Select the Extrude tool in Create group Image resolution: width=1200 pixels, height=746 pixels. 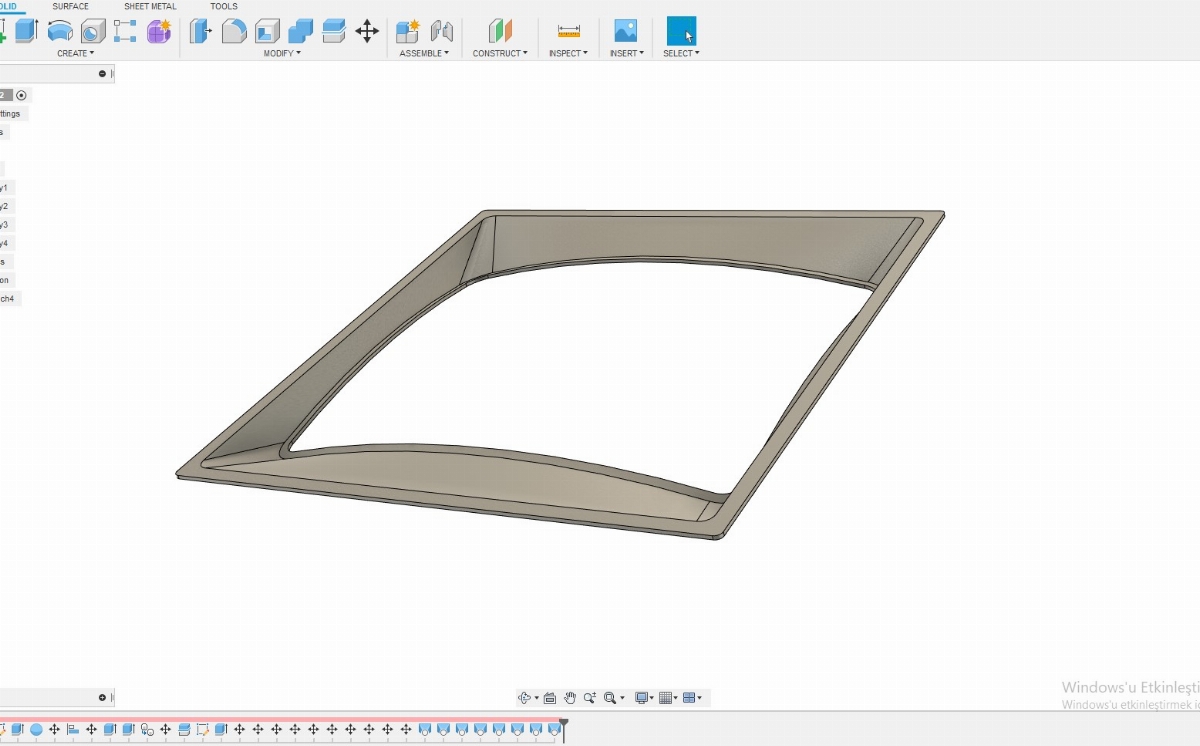click(26, 31)
